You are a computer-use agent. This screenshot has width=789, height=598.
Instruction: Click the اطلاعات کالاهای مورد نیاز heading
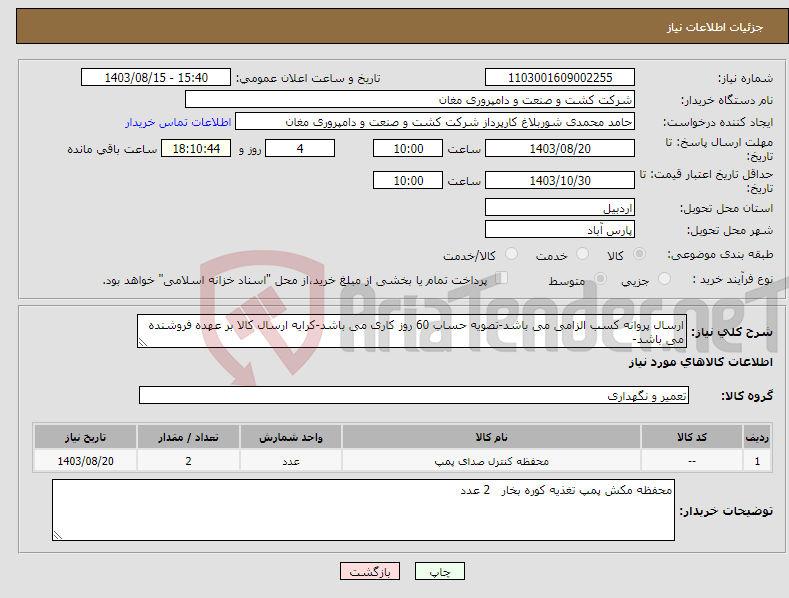(700, 362)
